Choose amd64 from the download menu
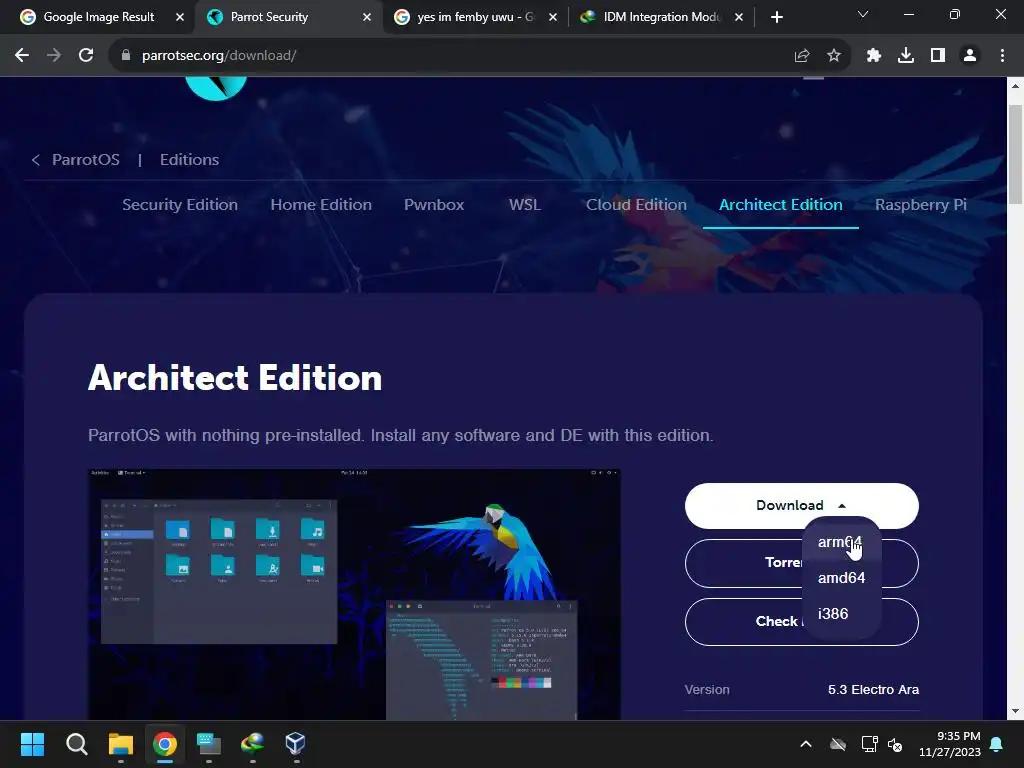Image resolution: width=1024 pixels, height=768 pixels. [841, 578]
